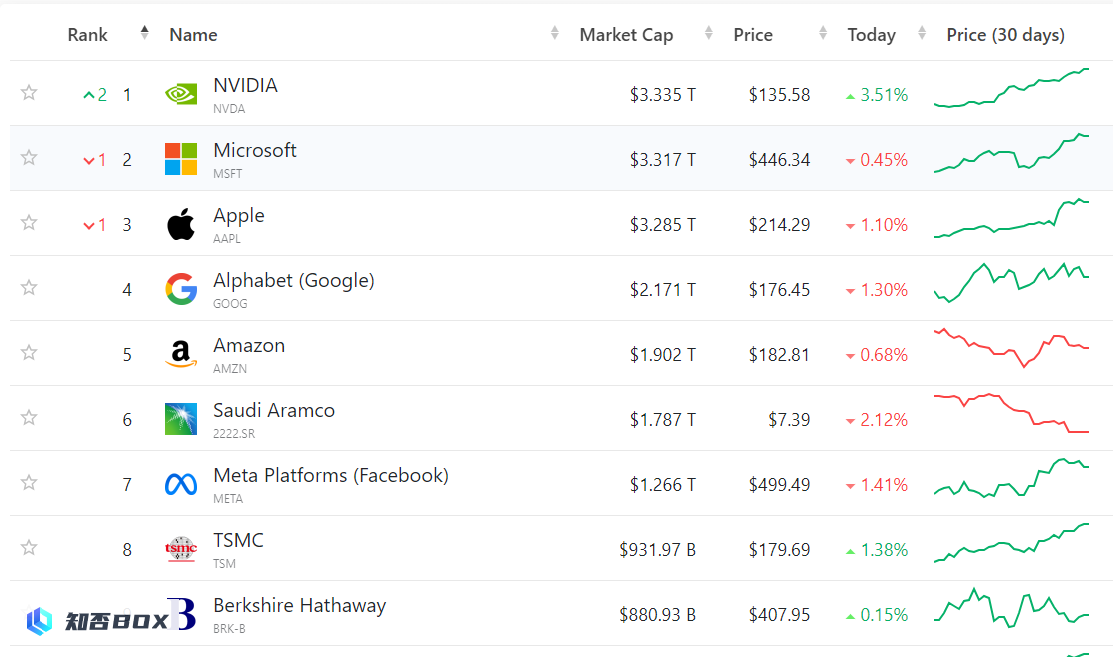The height and width of the screenshot is (657, 1113).
Task: Click the TSMC logo icon
Action: pyautogui.click(x=181, y=549)
